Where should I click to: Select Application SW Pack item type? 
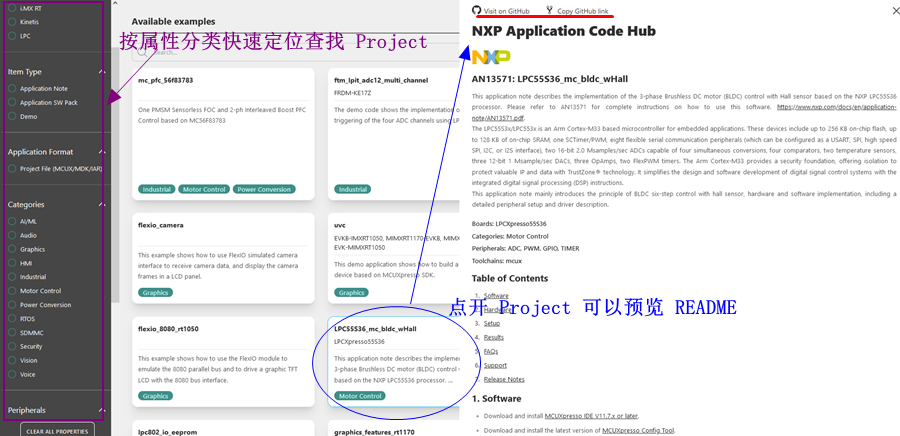[13, 102]
